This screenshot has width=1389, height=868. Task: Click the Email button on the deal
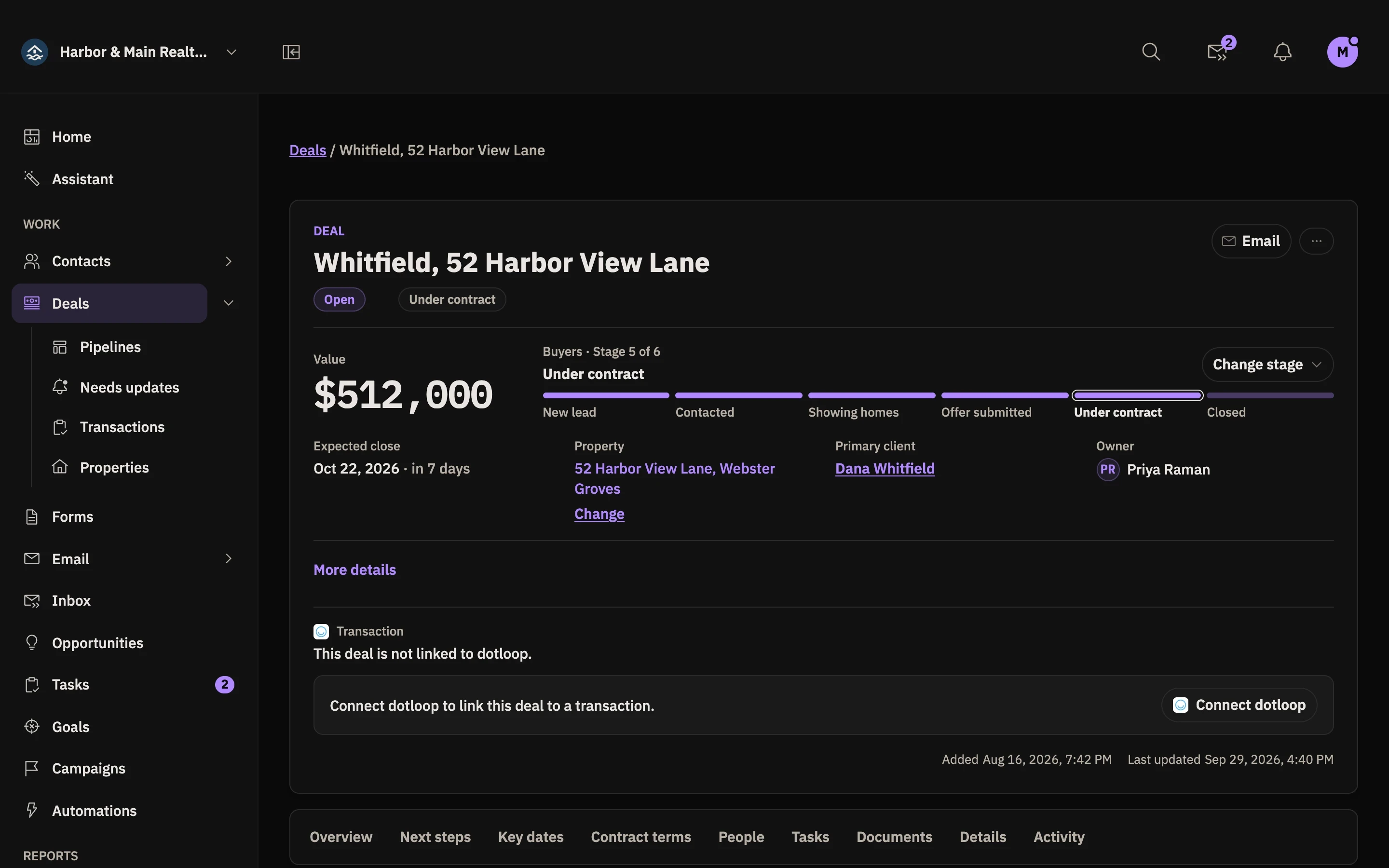(1251, 241)
